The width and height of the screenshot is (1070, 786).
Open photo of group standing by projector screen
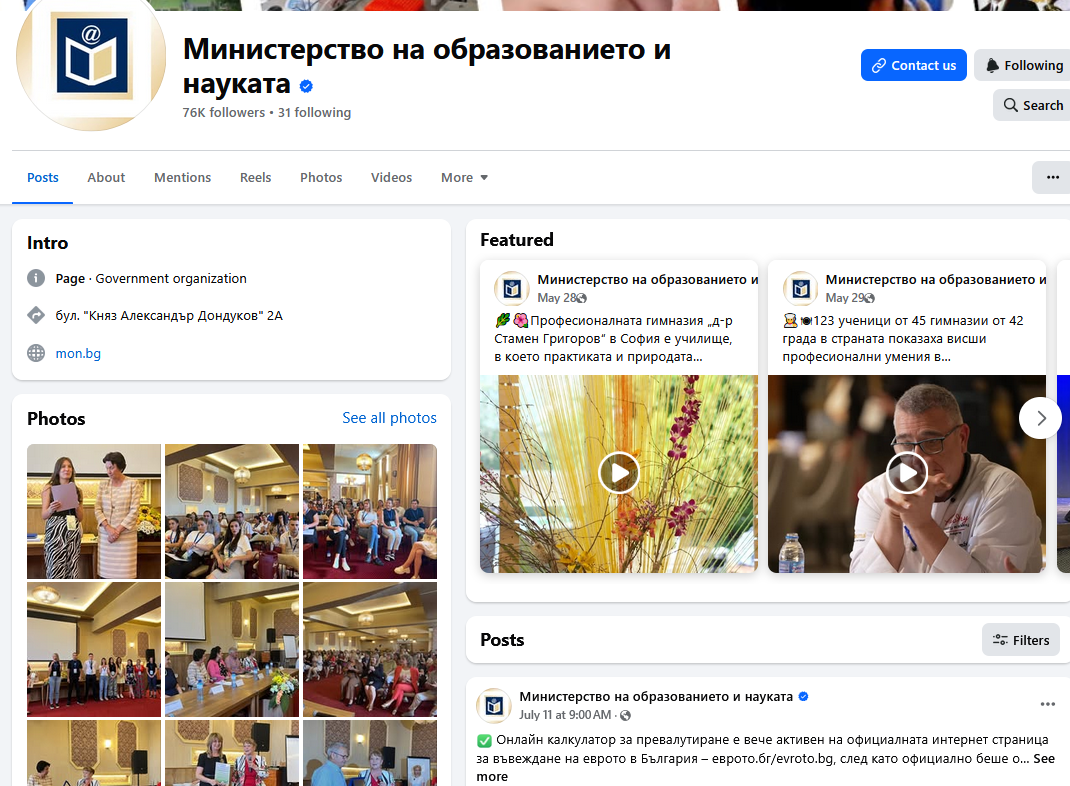pos(94,650)
